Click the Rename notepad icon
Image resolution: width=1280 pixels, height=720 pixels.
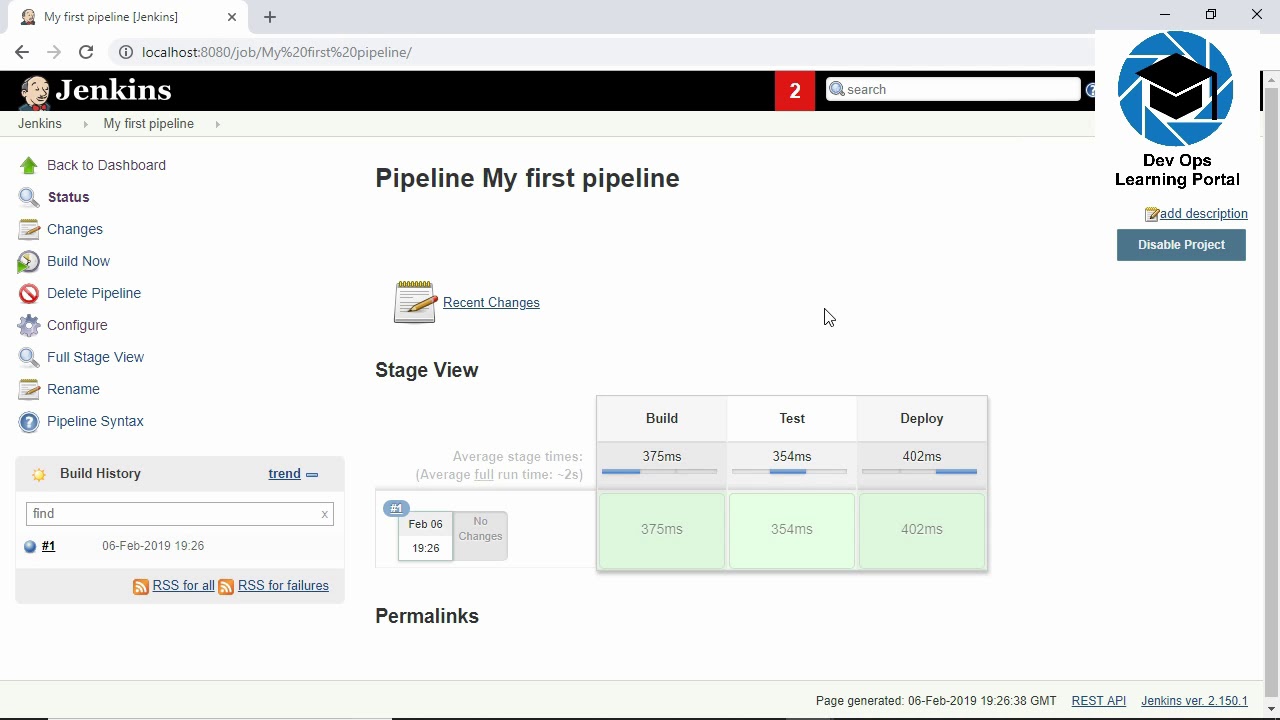click(x=28, y=390)
